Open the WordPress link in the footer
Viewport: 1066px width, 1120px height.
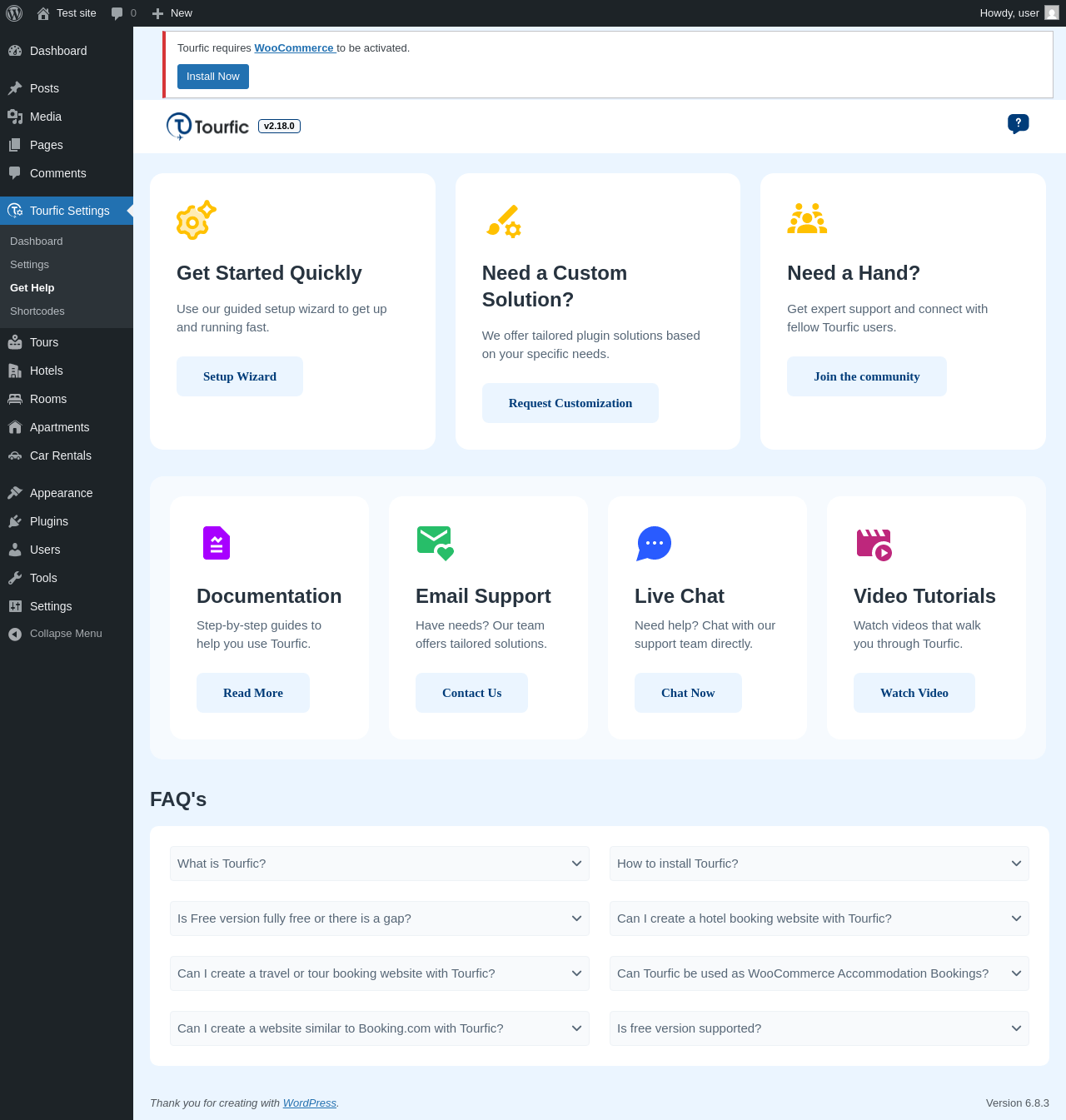pos(310,1103)
